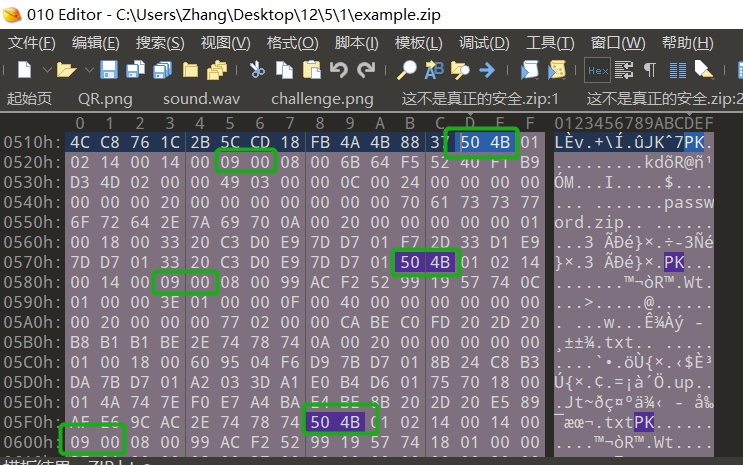
Task: Create a new file with the New icon
Action: coord(24,70)
